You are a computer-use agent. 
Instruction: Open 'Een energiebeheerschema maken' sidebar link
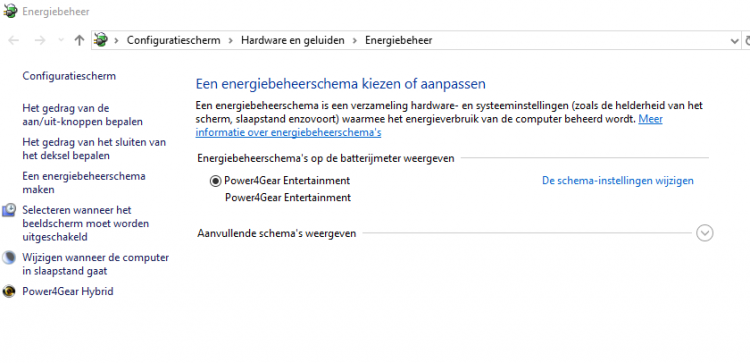pos(84,183)
